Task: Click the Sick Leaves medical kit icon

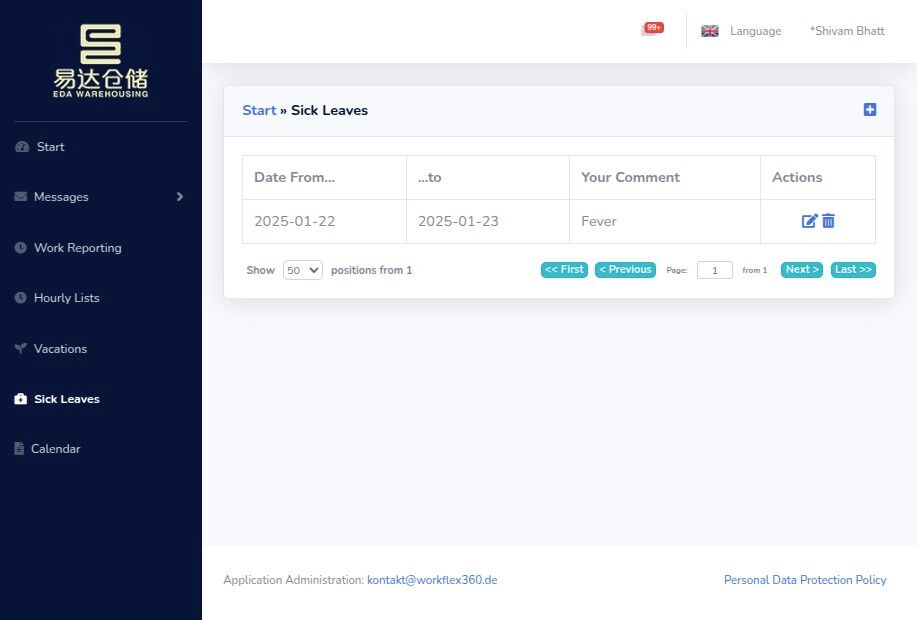Action: click(20, 399)
